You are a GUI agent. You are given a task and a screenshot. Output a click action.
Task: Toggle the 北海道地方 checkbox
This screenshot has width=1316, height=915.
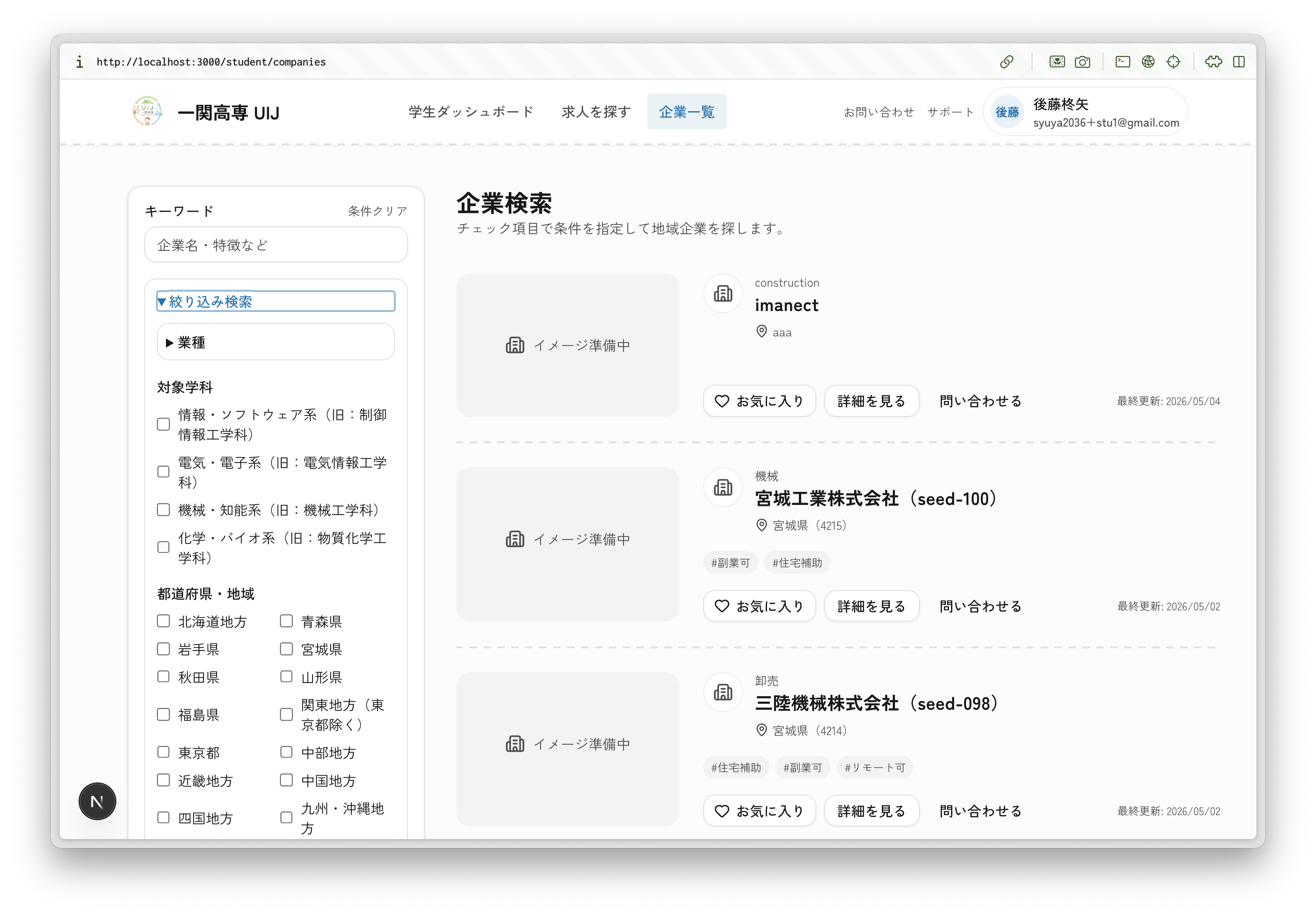163,621
